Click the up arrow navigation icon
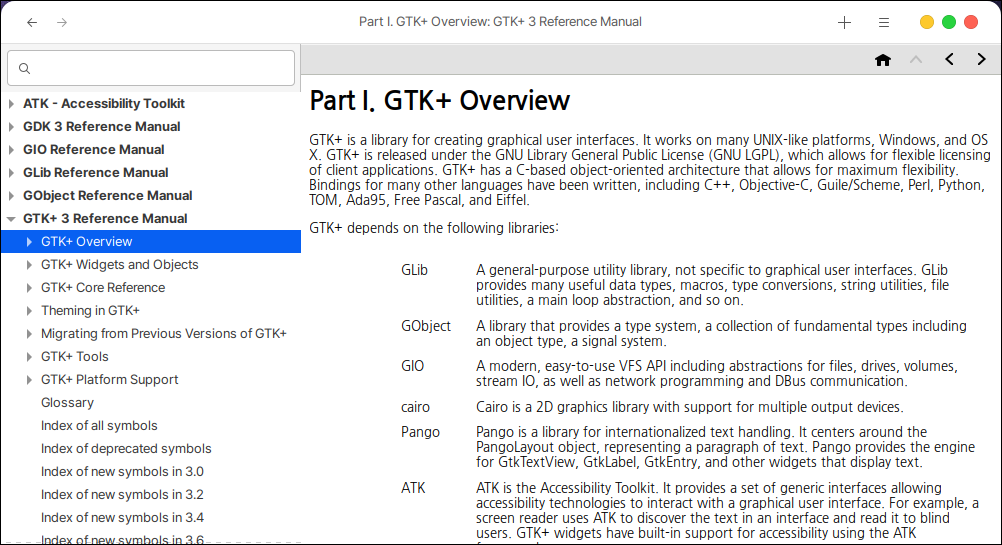1002x545 pixels. [x=916, y=60]
